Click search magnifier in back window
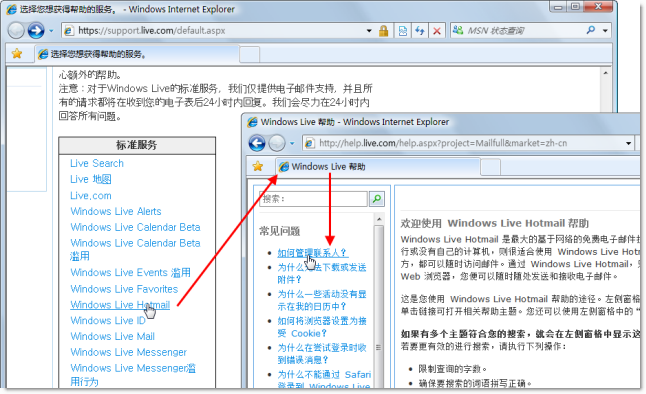The height and width of the screenshot is (394, 646). [x=591, y=30]
